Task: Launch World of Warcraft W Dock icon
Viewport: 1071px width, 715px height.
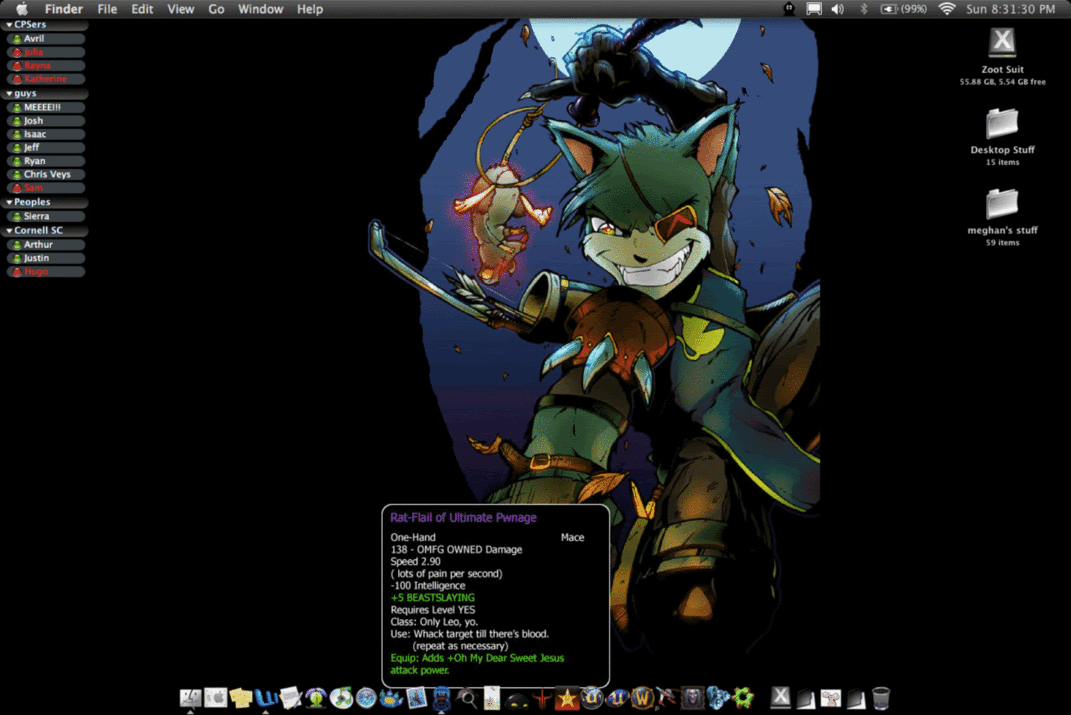Action: (642, 698)
